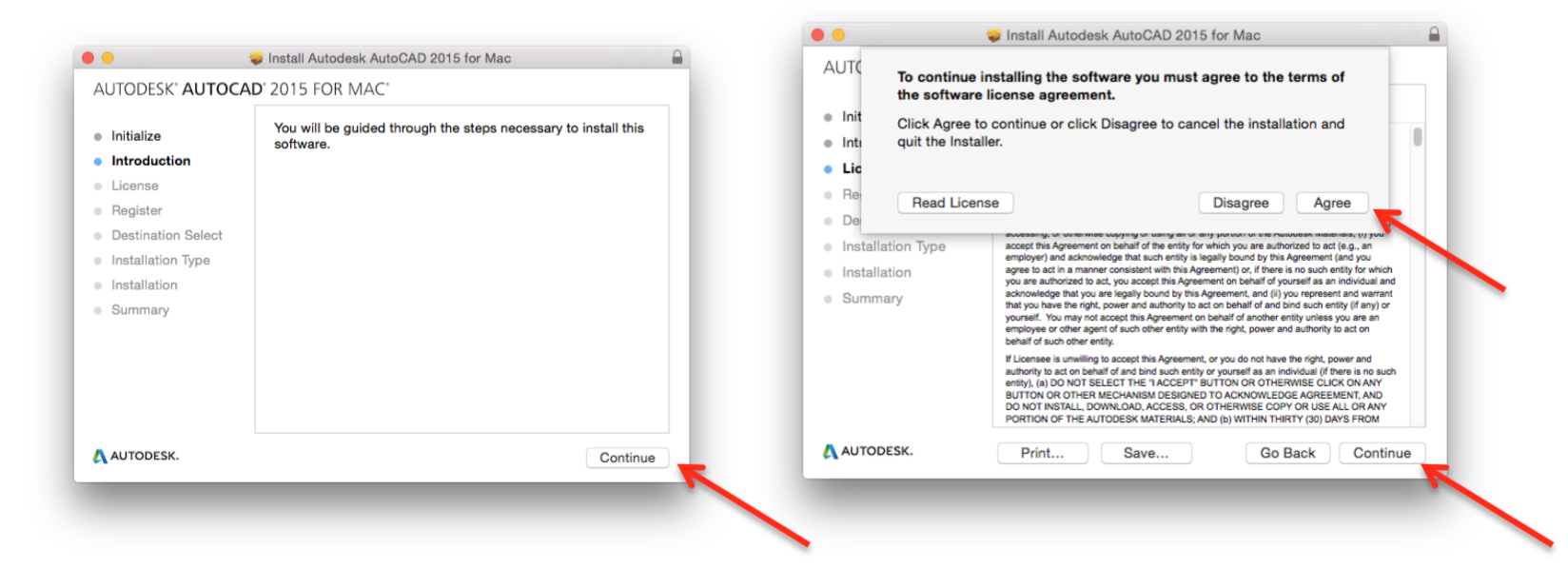Viewport: 1568px width, 569px height.
Task: Click lock icon in left installer title bar
Action: 676,57
